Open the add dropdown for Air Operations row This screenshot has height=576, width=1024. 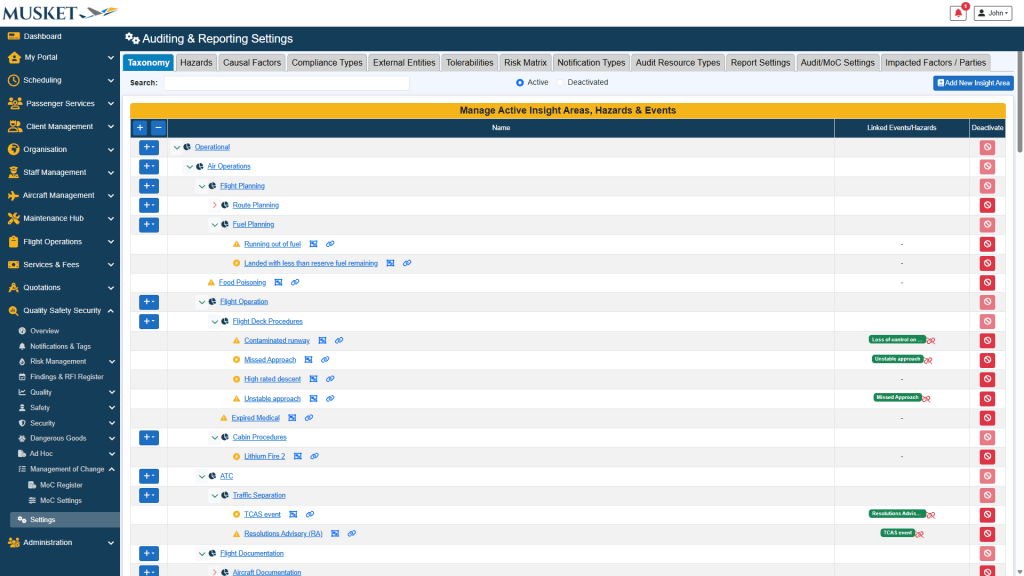[148, 167]
